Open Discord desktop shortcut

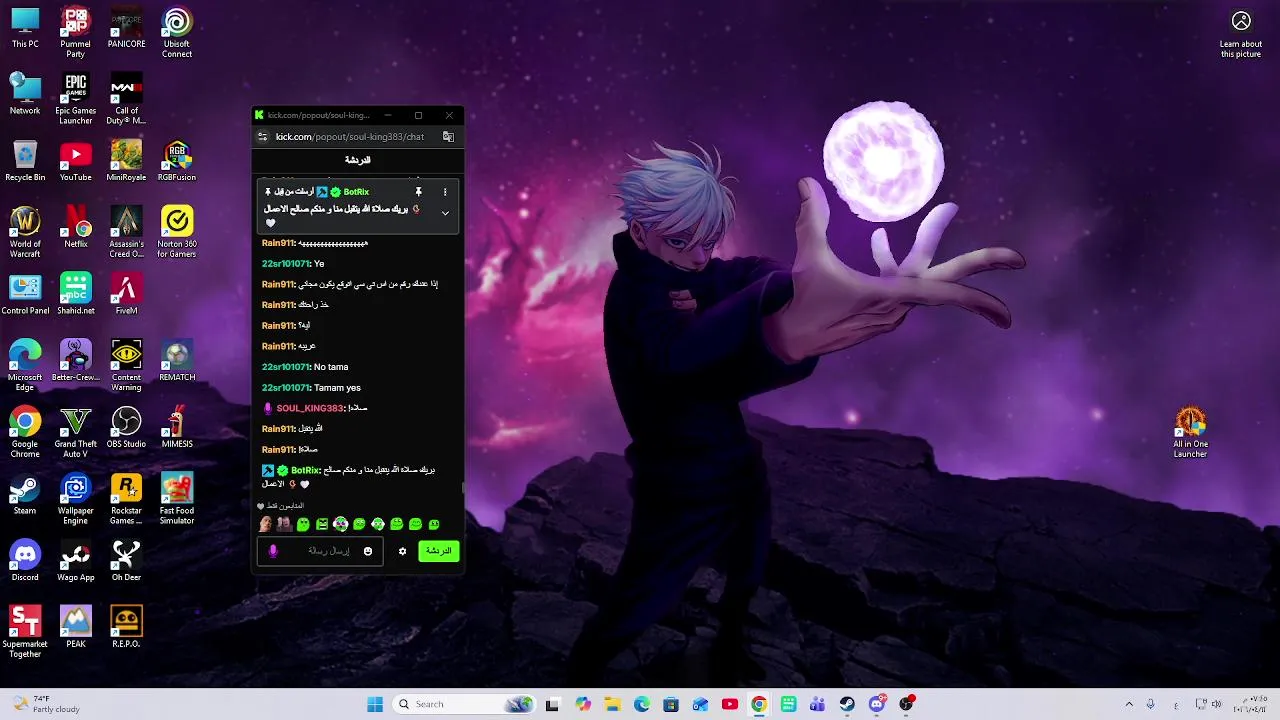pyautogui.click(x=25, y=561)
